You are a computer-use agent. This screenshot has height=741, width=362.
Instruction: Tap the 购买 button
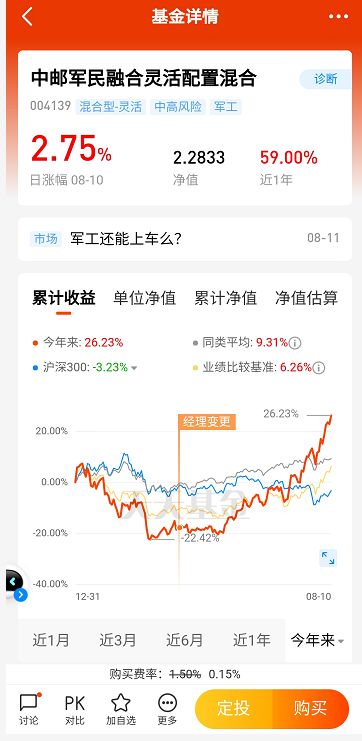[310, 709]
